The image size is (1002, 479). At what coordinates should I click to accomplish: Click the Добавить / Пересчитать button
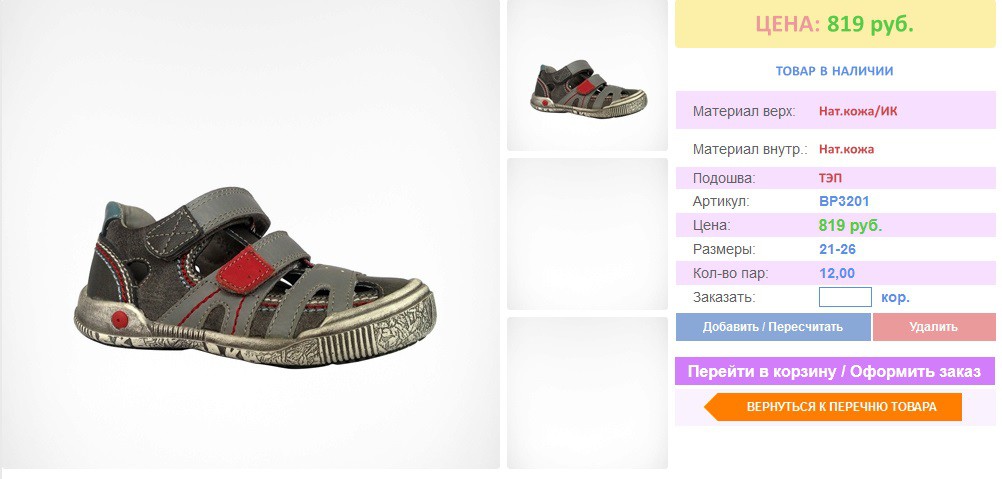click(773, 327)
